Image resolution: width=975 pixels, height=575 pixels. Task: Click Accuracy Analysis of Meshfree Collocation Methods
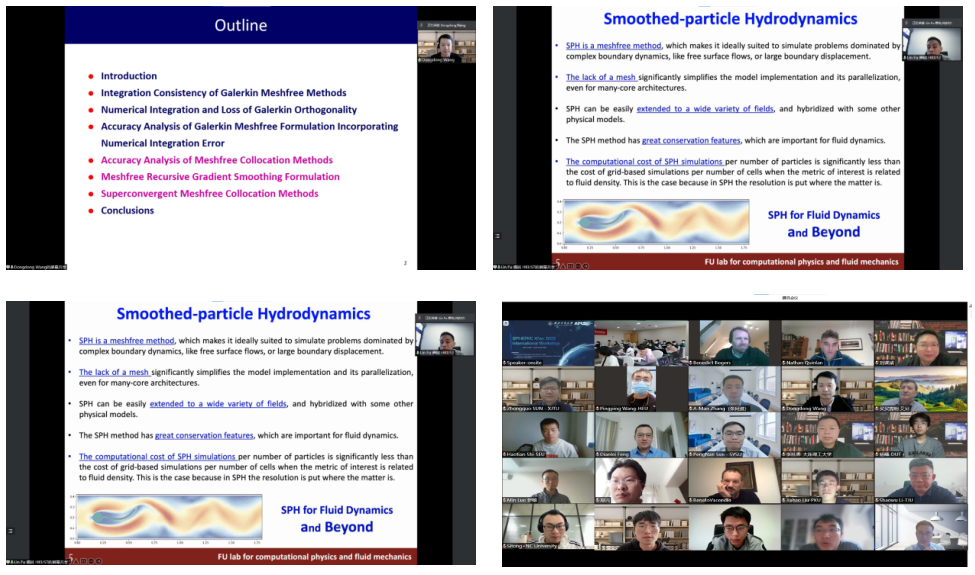coord(216,160)
